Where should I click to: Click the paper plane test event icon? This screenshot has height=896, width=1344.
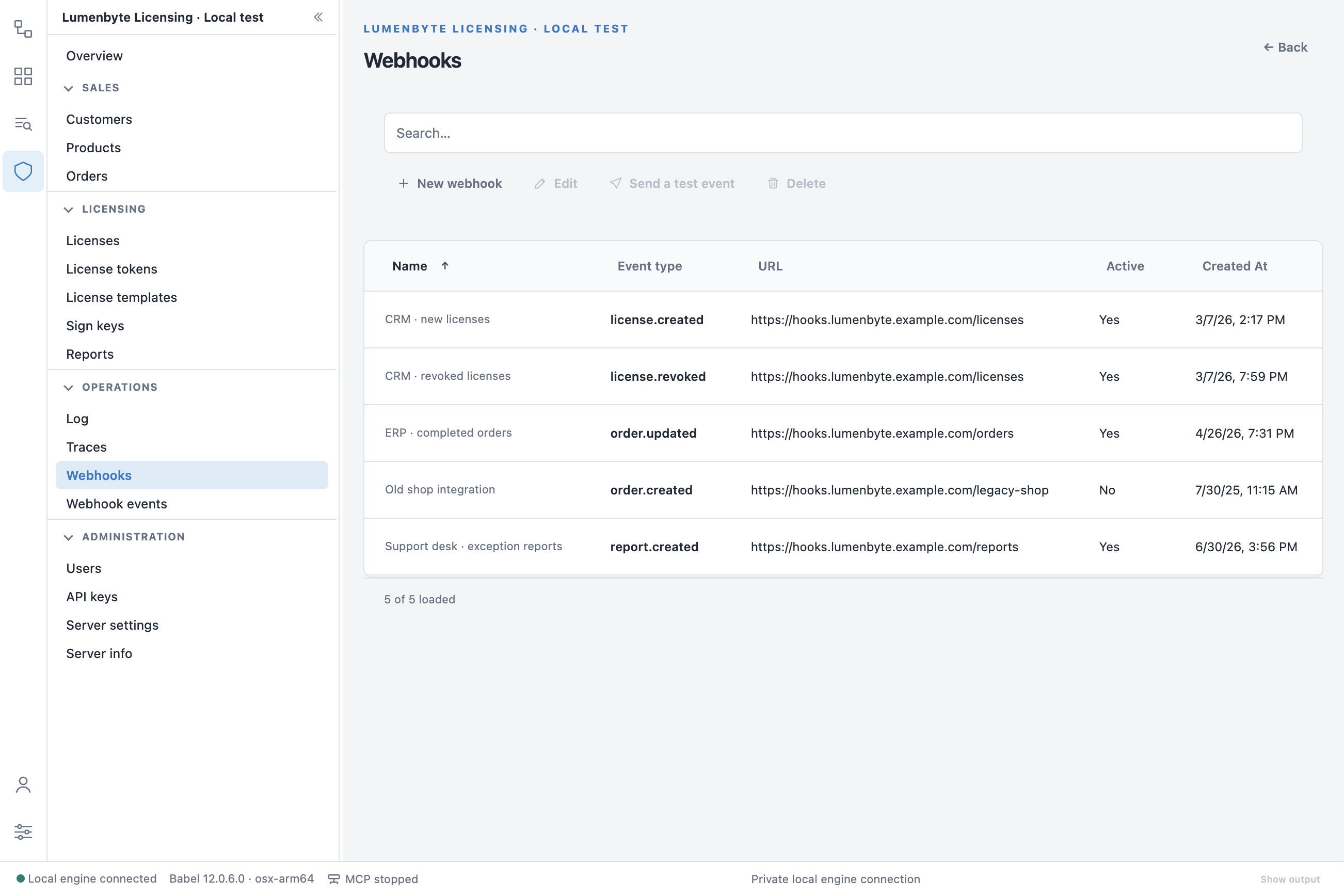click(615, 183)
